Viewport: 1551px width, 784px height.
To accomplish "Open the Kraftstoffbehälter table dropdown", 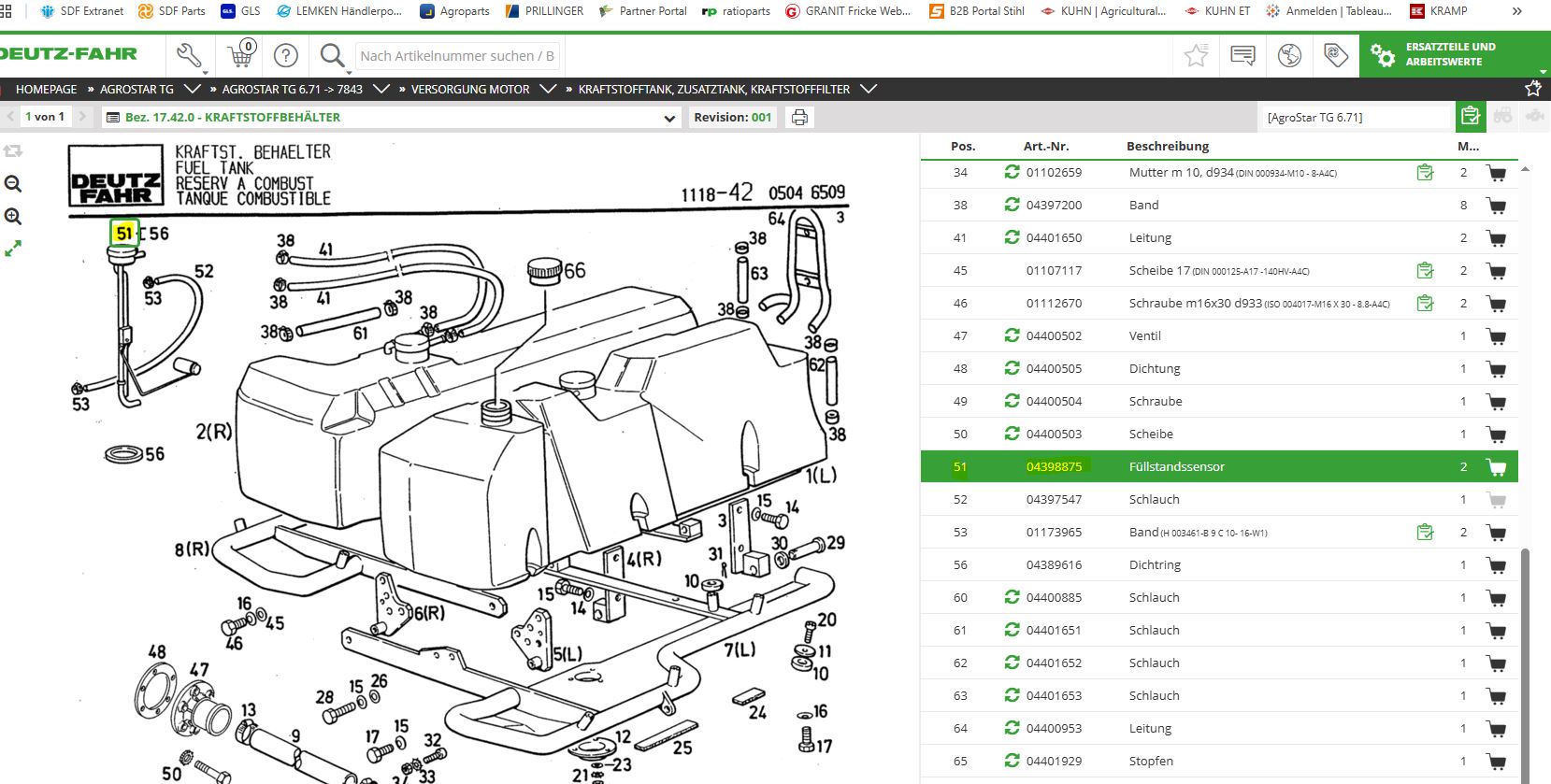I will point(669,119).
